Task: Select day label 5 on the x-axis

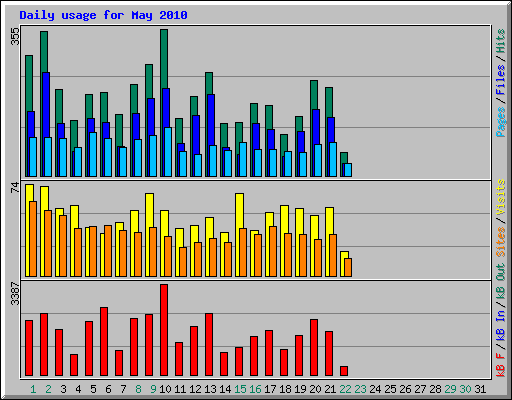Action: (x=93, y=389)
